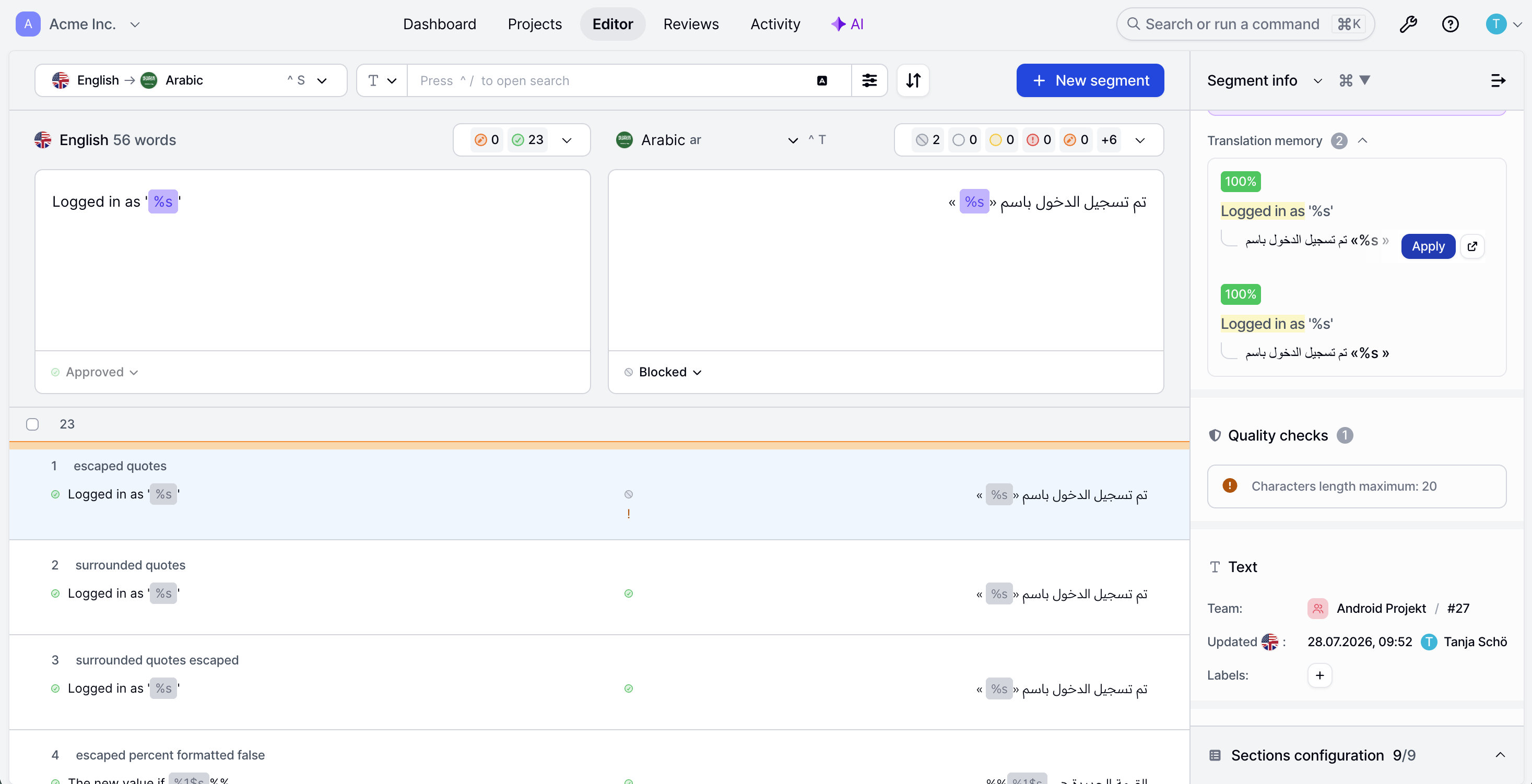Screen dimensions: 1532x784
Task: Click the approved count 23 source filter
Action: point(527,140)
